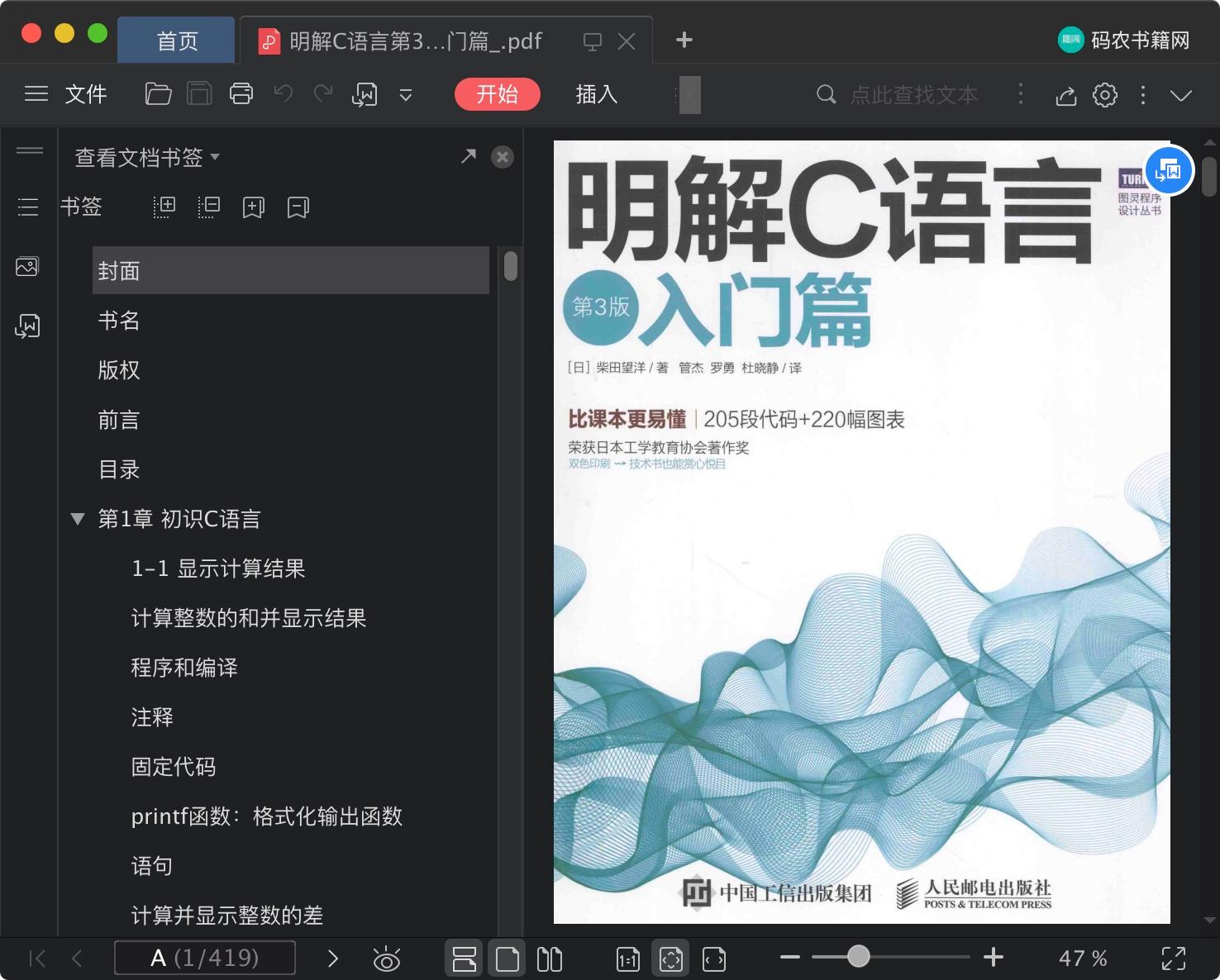Enable continuous scrolling view

pos(465,959)
